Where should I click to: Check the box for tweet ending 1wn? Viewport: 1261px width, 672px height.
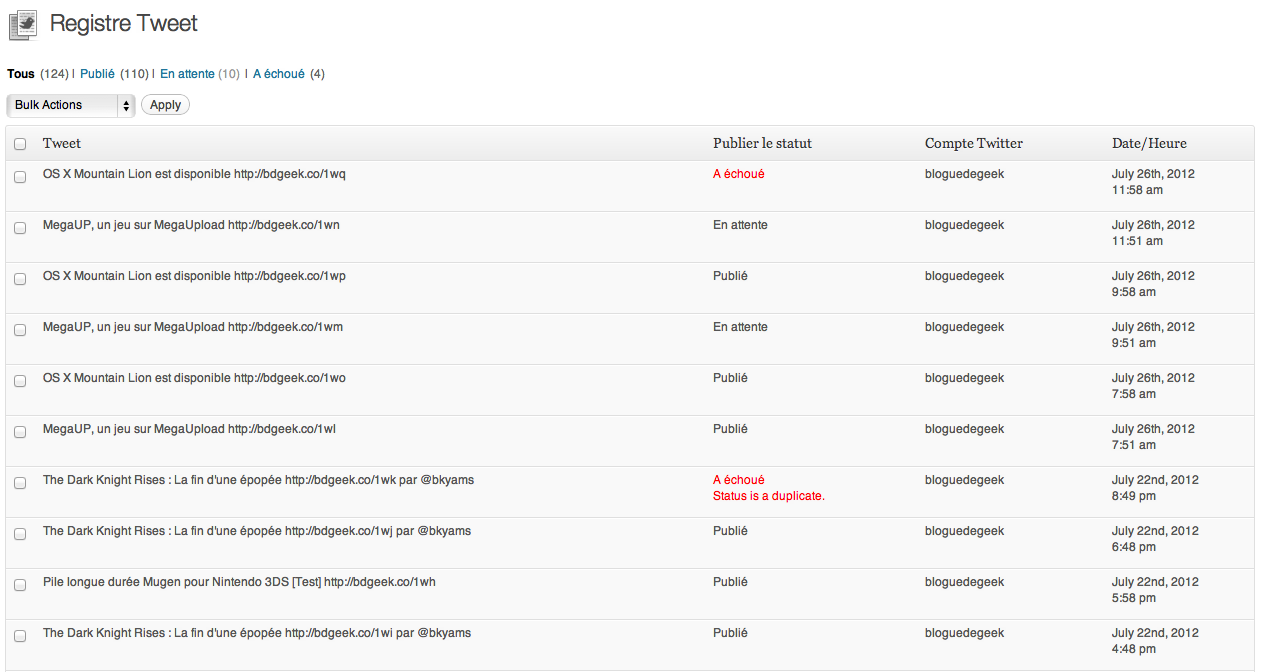[20, 228]
